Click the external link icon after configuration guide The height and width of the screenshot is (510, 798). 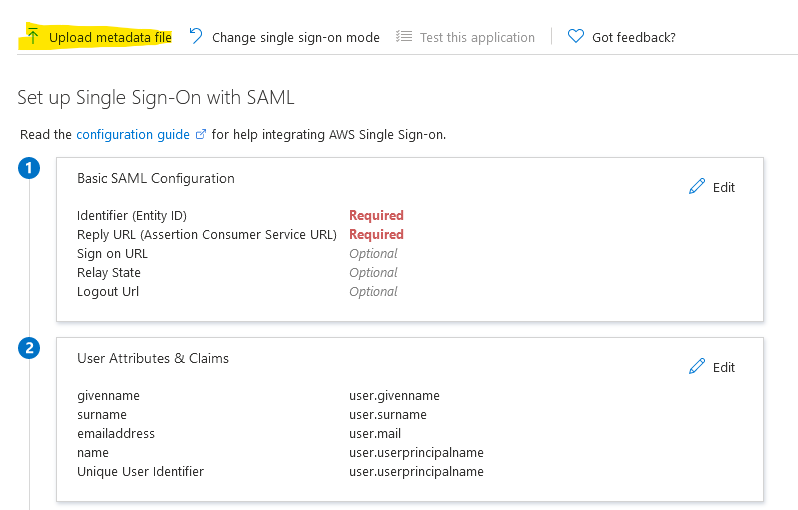201,134
